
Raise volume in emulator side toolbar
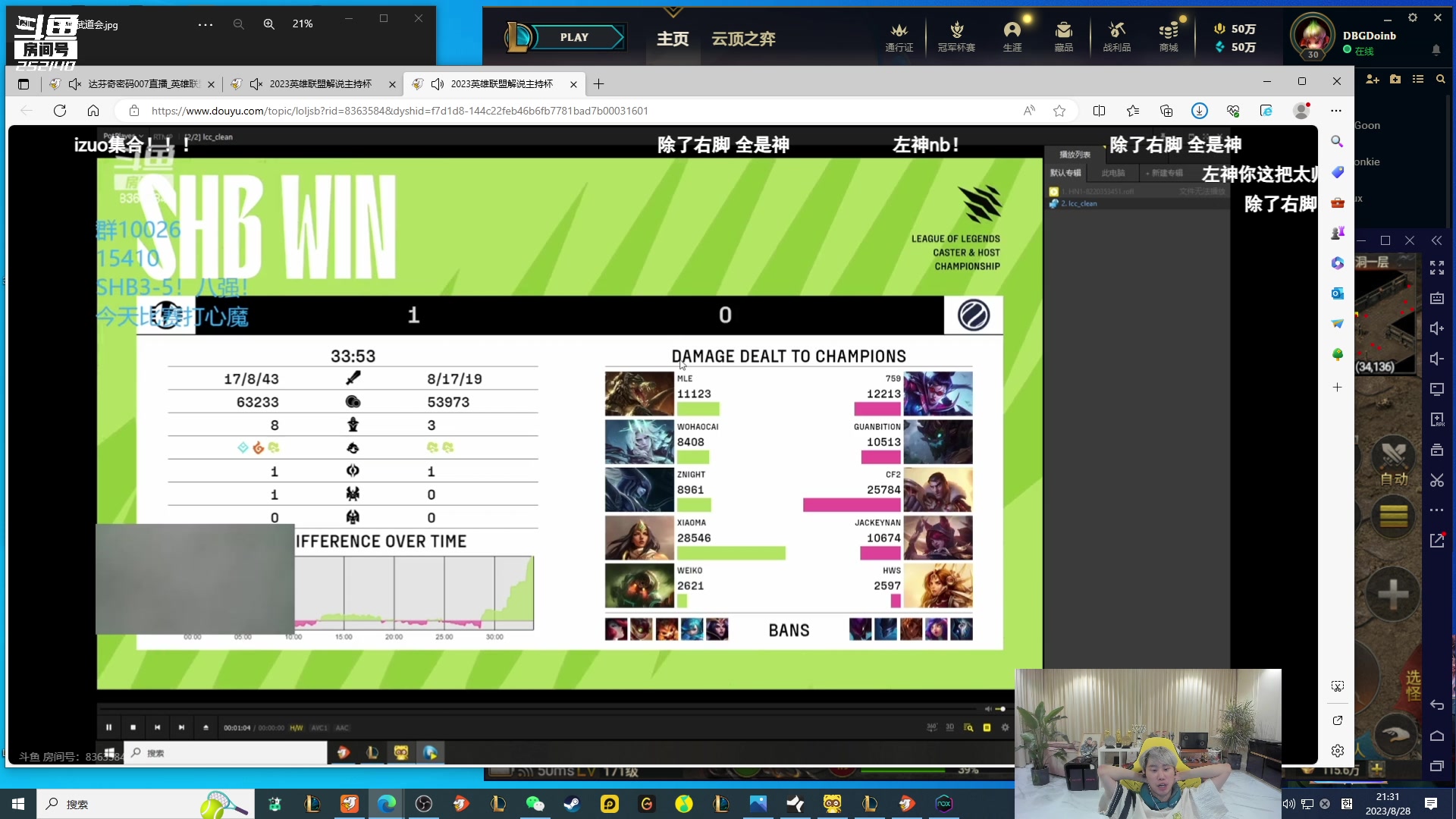[x=1437, y=328]
